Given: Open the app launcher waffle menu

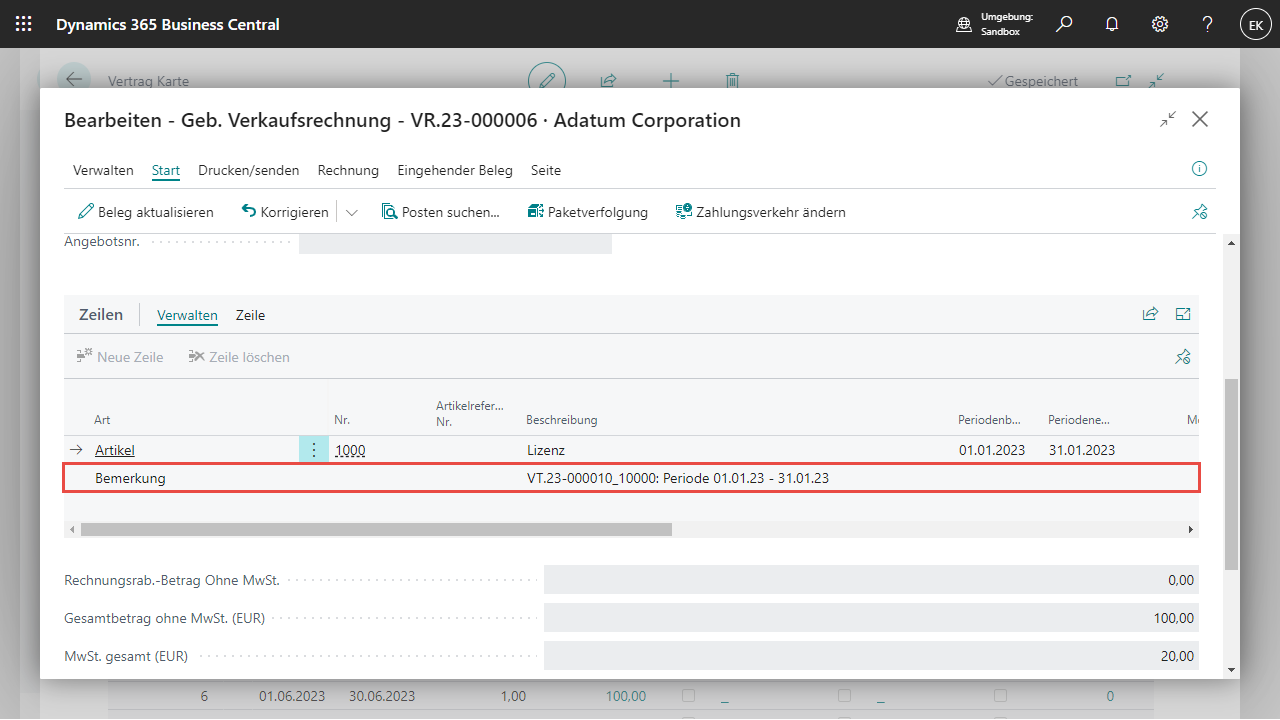Looking at the screenshot, I should [24, 24].
